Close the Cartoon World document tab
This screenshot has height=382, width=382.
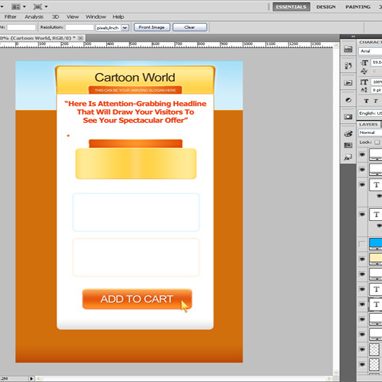tap(80, 38)
